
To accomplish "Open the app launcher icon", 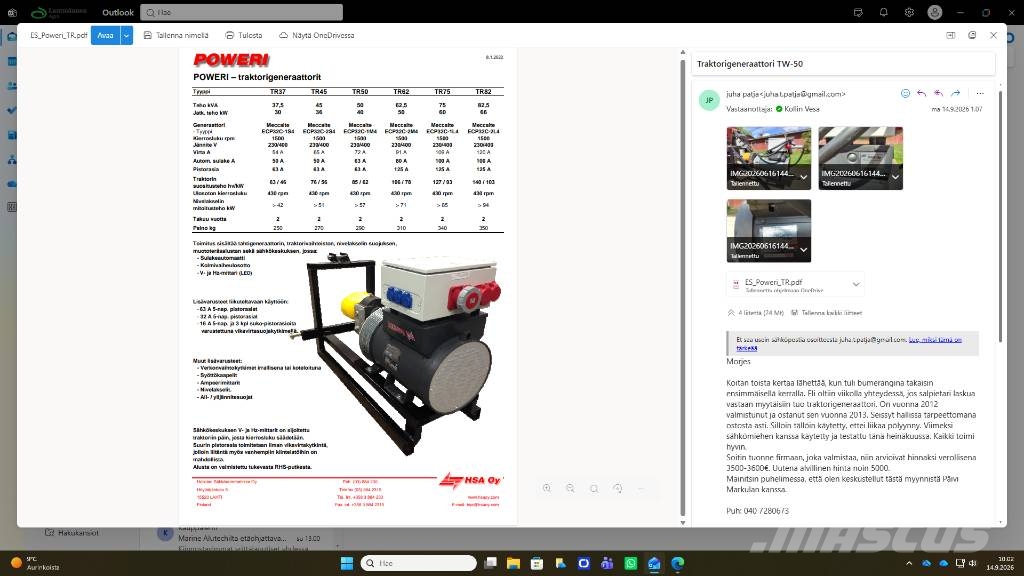I will coord(12,12).
